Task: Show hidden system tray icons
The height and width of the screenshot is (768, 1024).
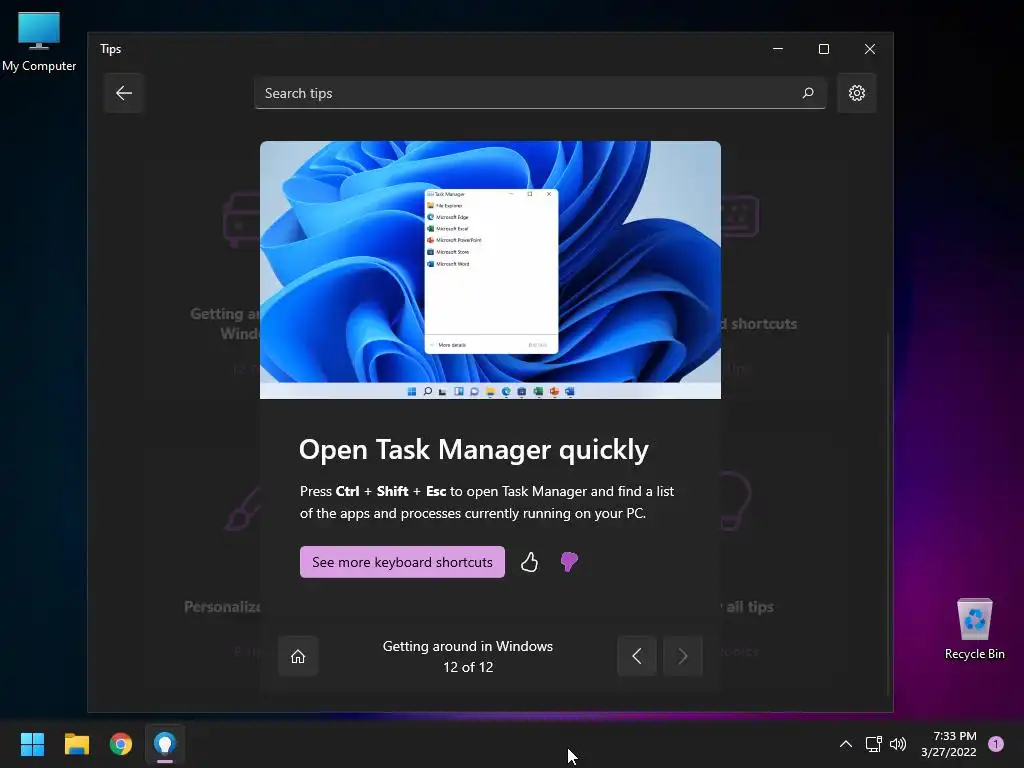Action: [x=845, y=744]
